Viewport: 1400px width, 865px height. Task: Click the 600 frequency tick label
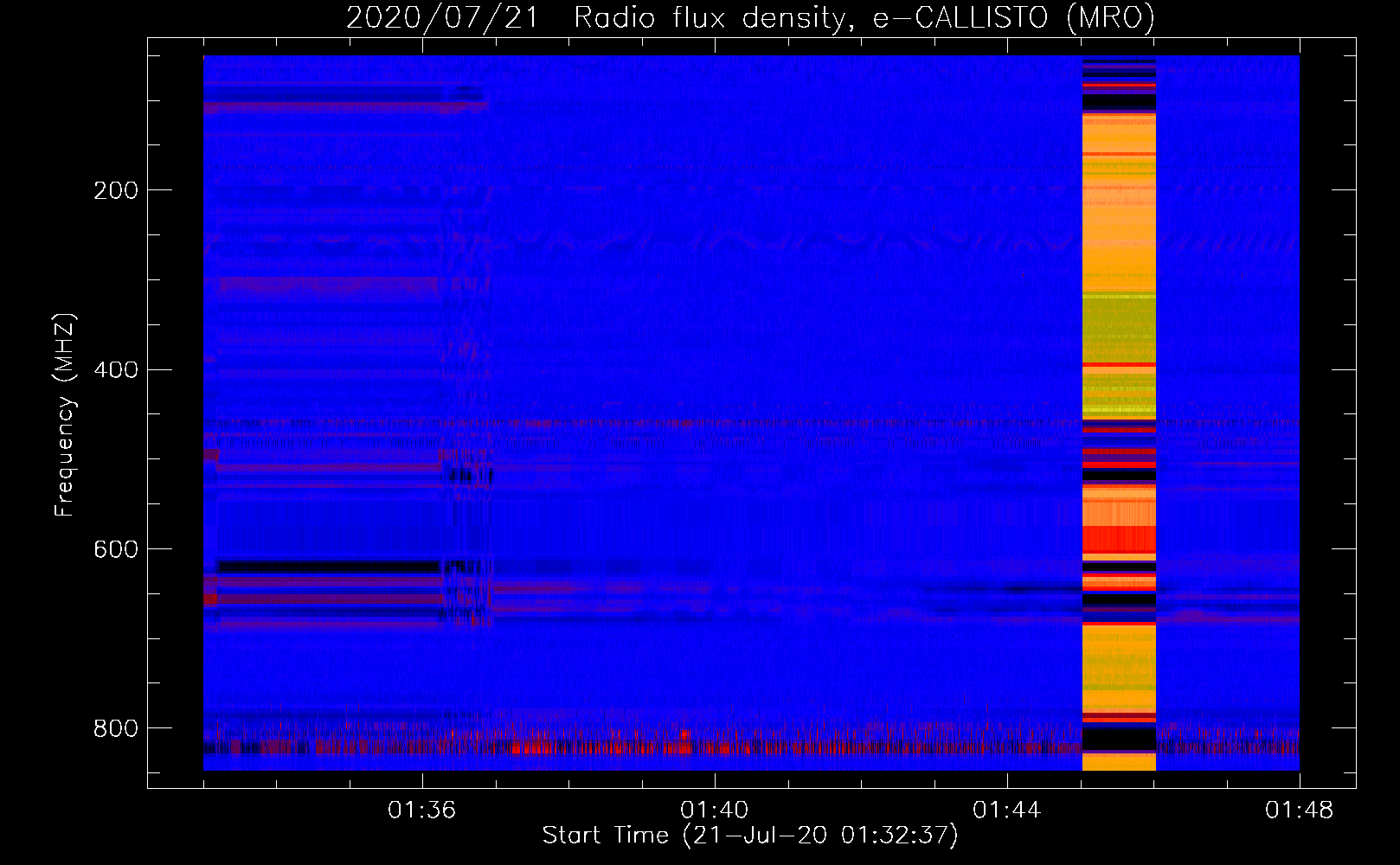tap(116, 550)
